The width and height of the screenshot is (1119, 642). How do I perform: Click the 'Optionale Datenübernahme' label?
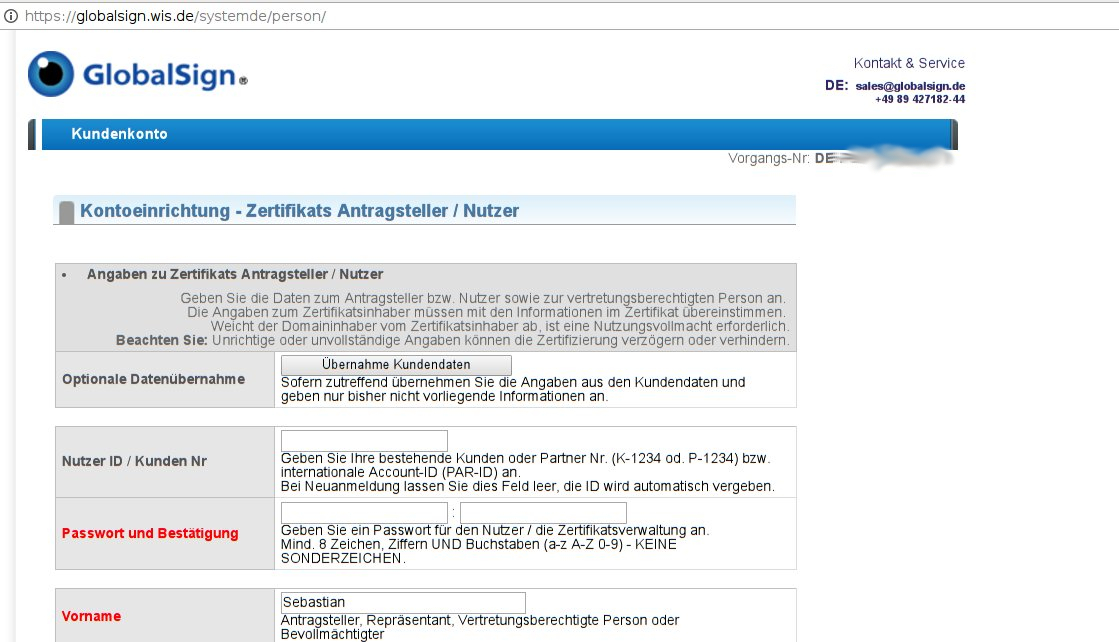tap(153, 379)
